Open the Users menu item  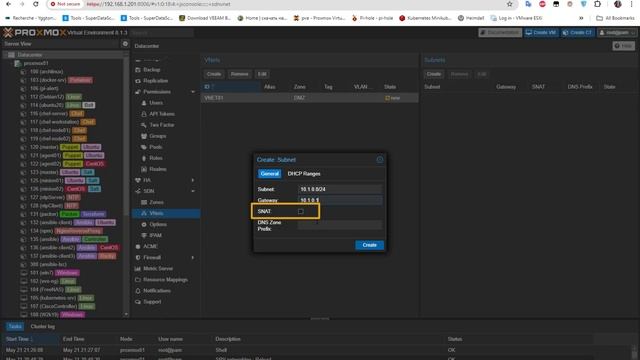(156, 103)
